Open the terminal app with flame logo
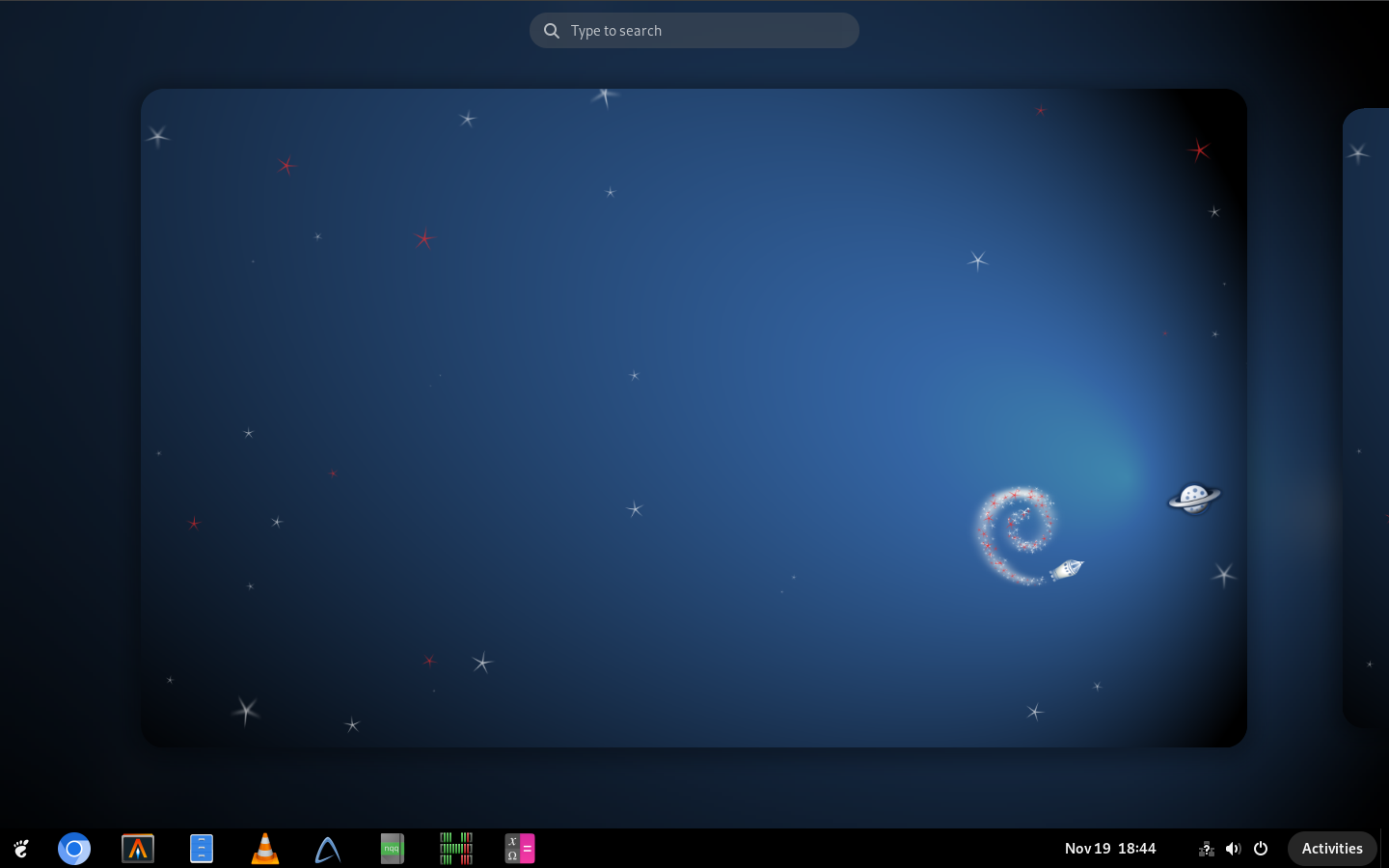This screenshot has width=1389, height=868. click(x=137, y=849)
